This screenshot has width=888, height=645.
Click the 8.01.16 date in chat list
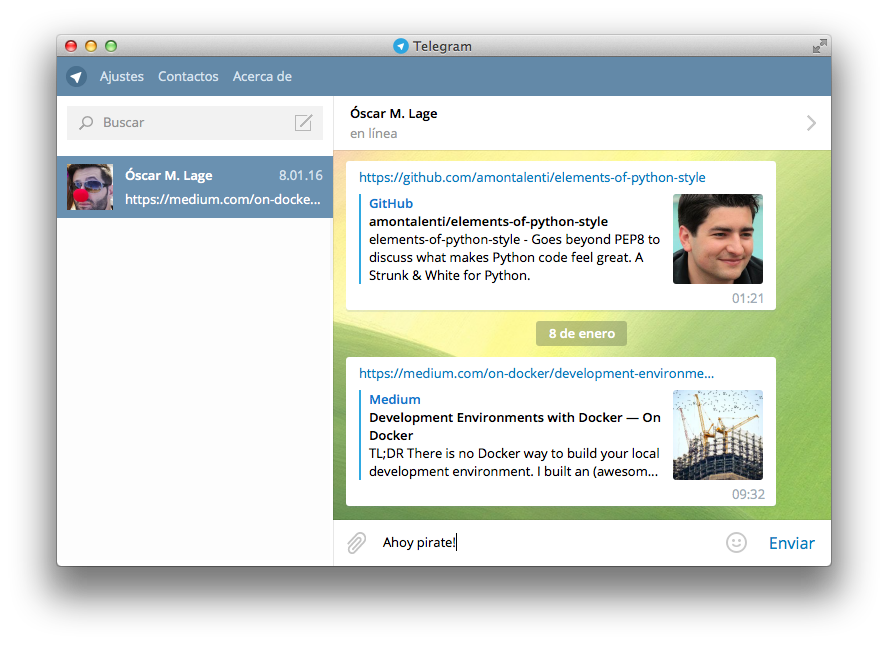click(301, 176)
